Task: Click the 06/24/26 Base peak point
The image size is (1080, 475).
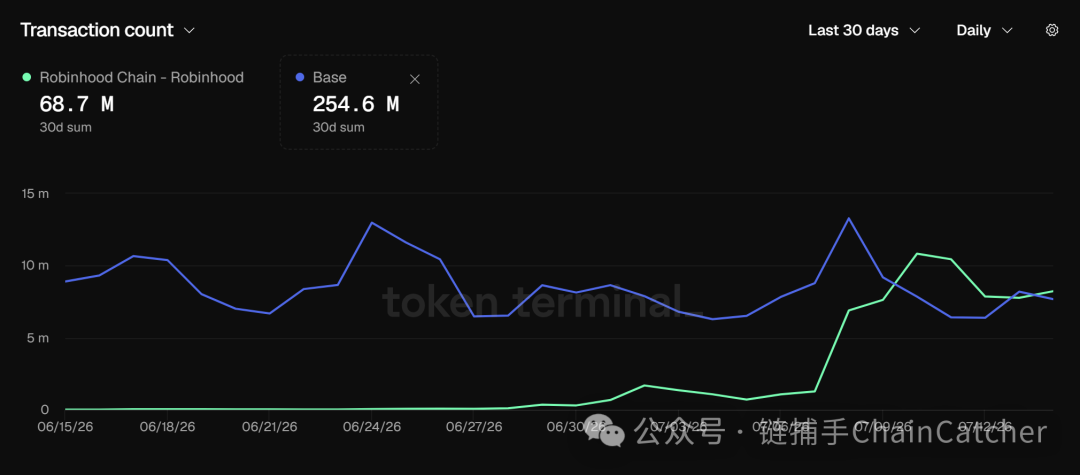Action: [372, 222]
